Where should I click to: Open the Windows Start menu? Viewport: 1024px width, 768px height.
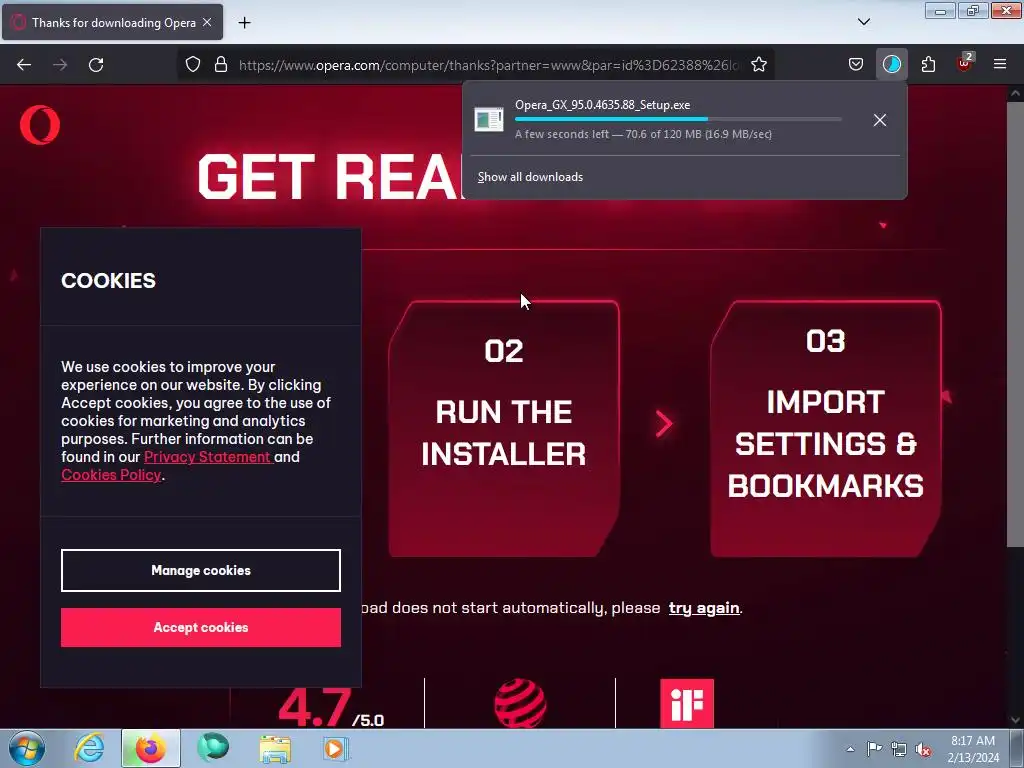coord(27,748)
